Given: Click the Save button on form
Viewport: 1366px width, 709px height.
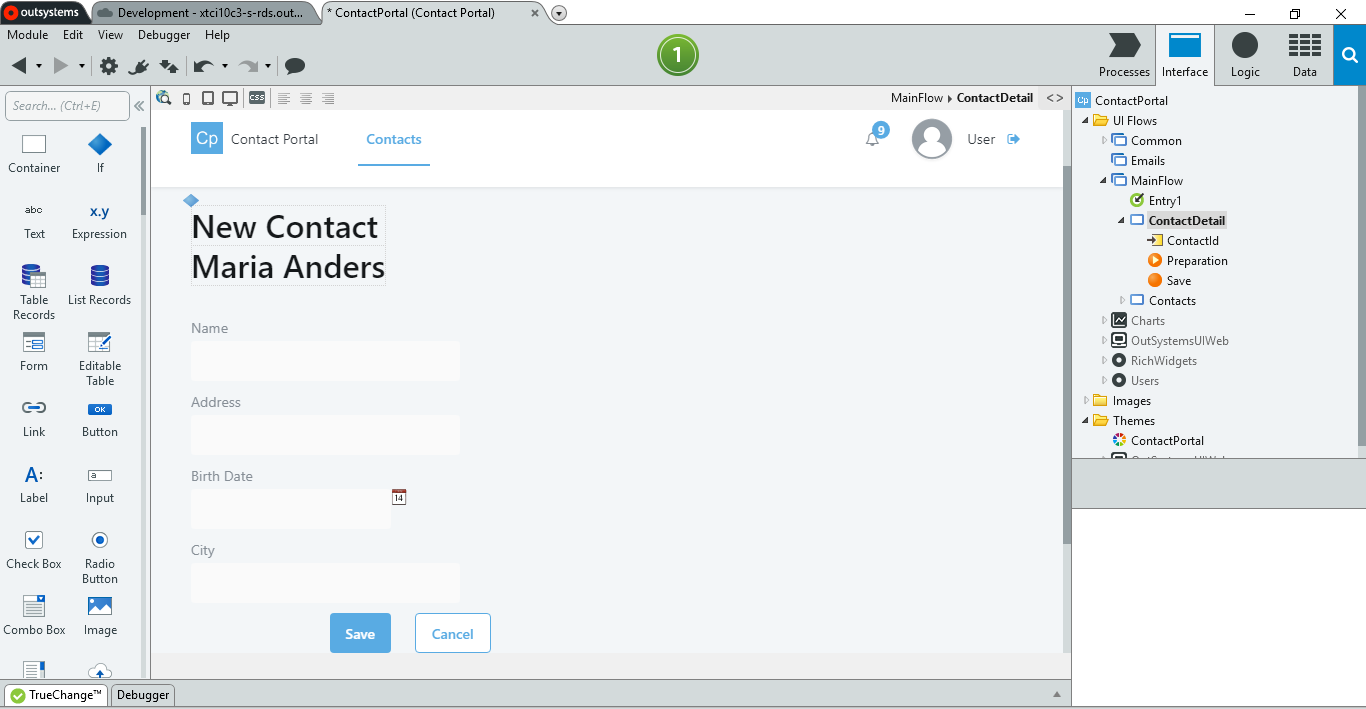Looking at the screenshot, I should tap(360, 633).
